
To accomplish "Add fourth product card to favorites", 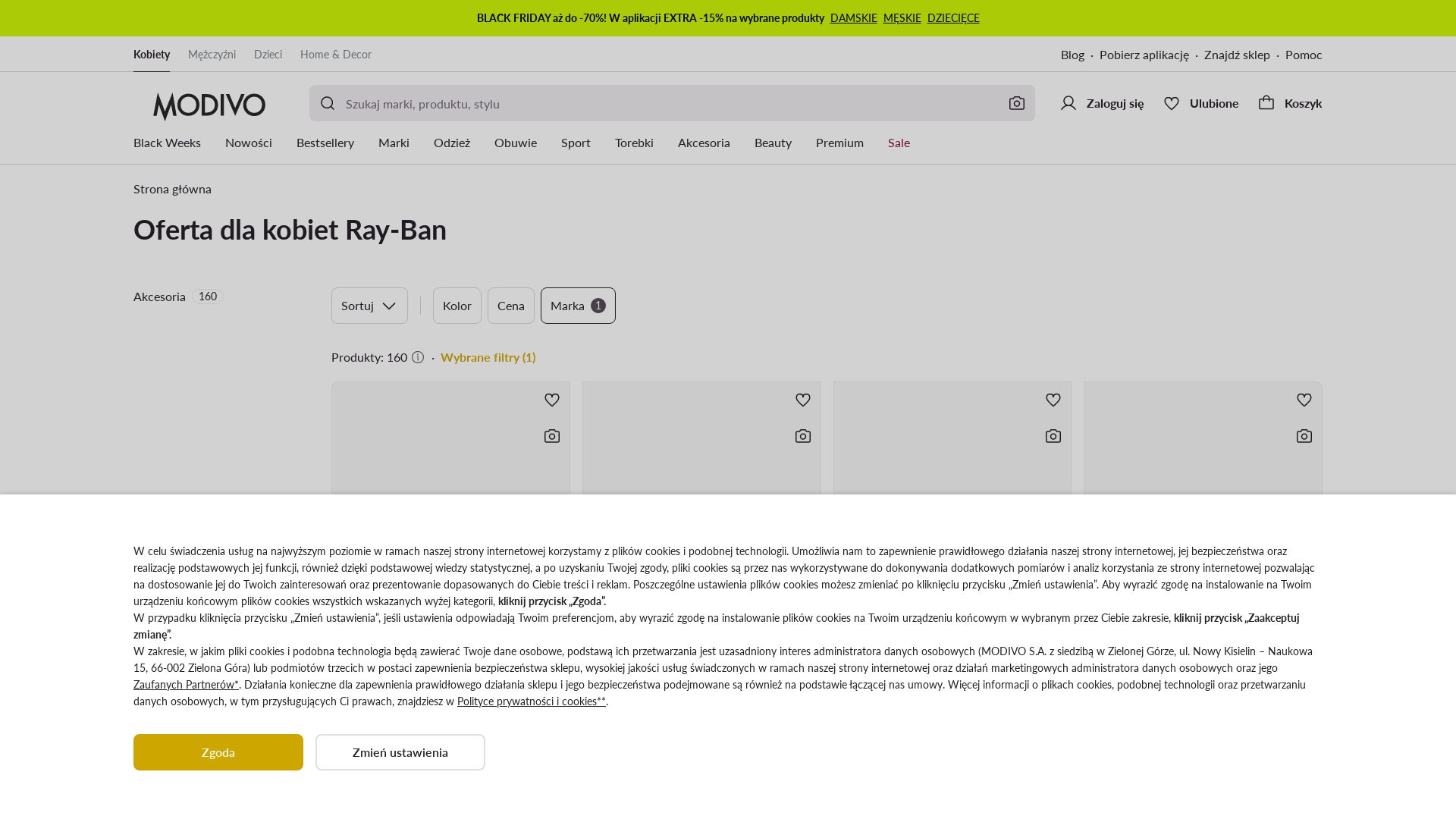I will point(1304,400).
